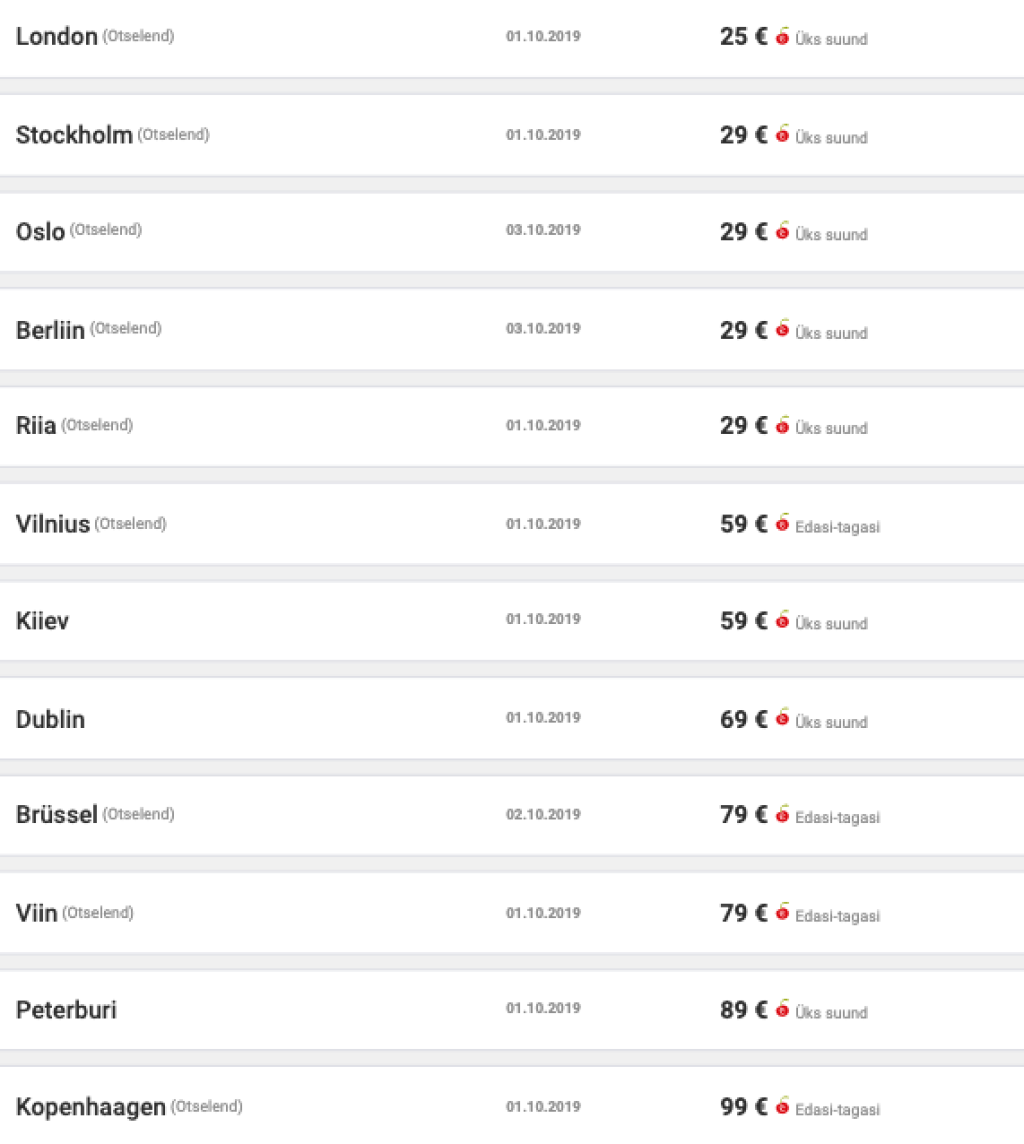
Task: Click the cherry icon in London row
Action: click(x=782, y=37)
